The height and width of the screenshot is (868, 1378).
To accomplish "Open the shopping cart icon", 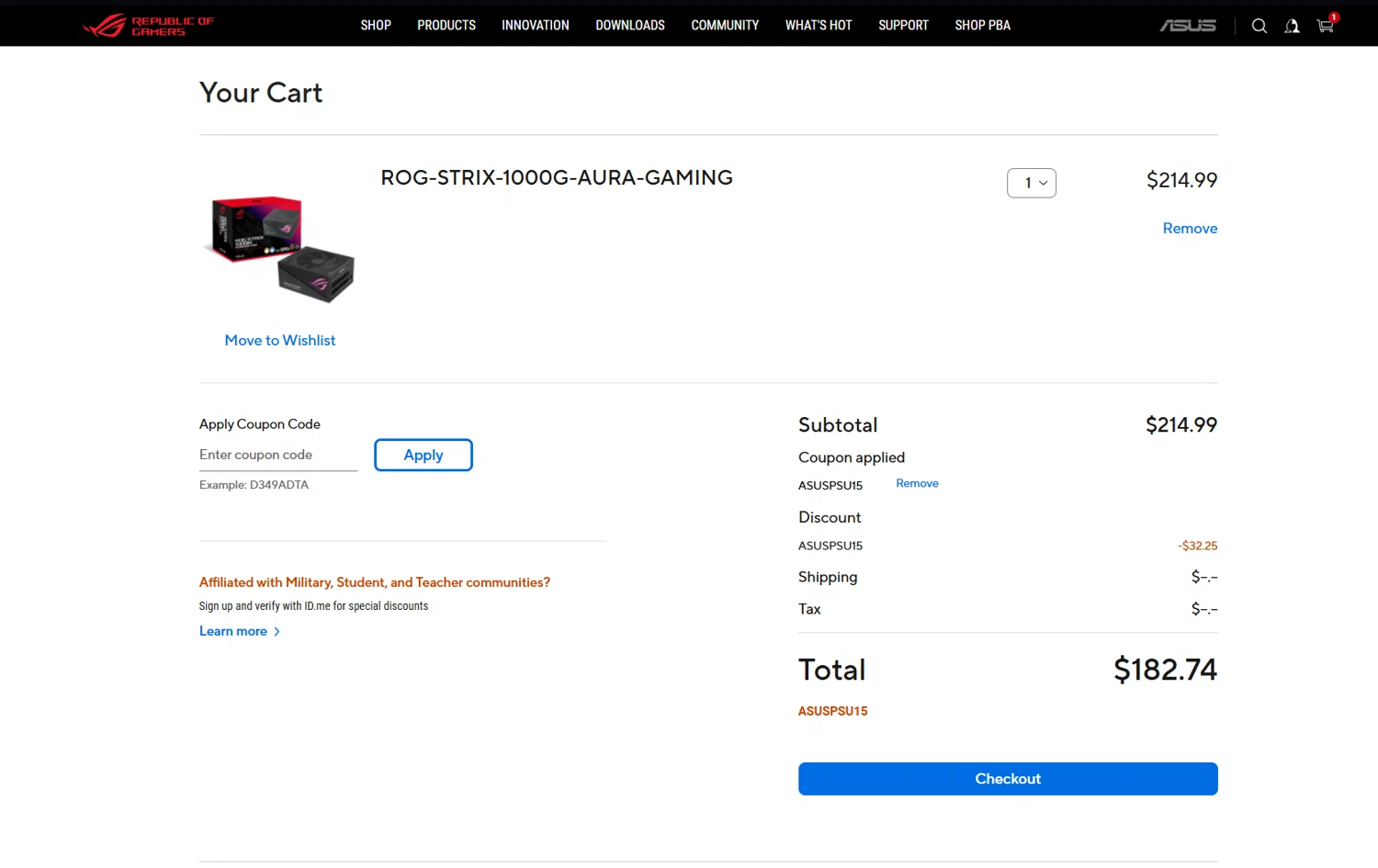I will [x=1325, y=26].
